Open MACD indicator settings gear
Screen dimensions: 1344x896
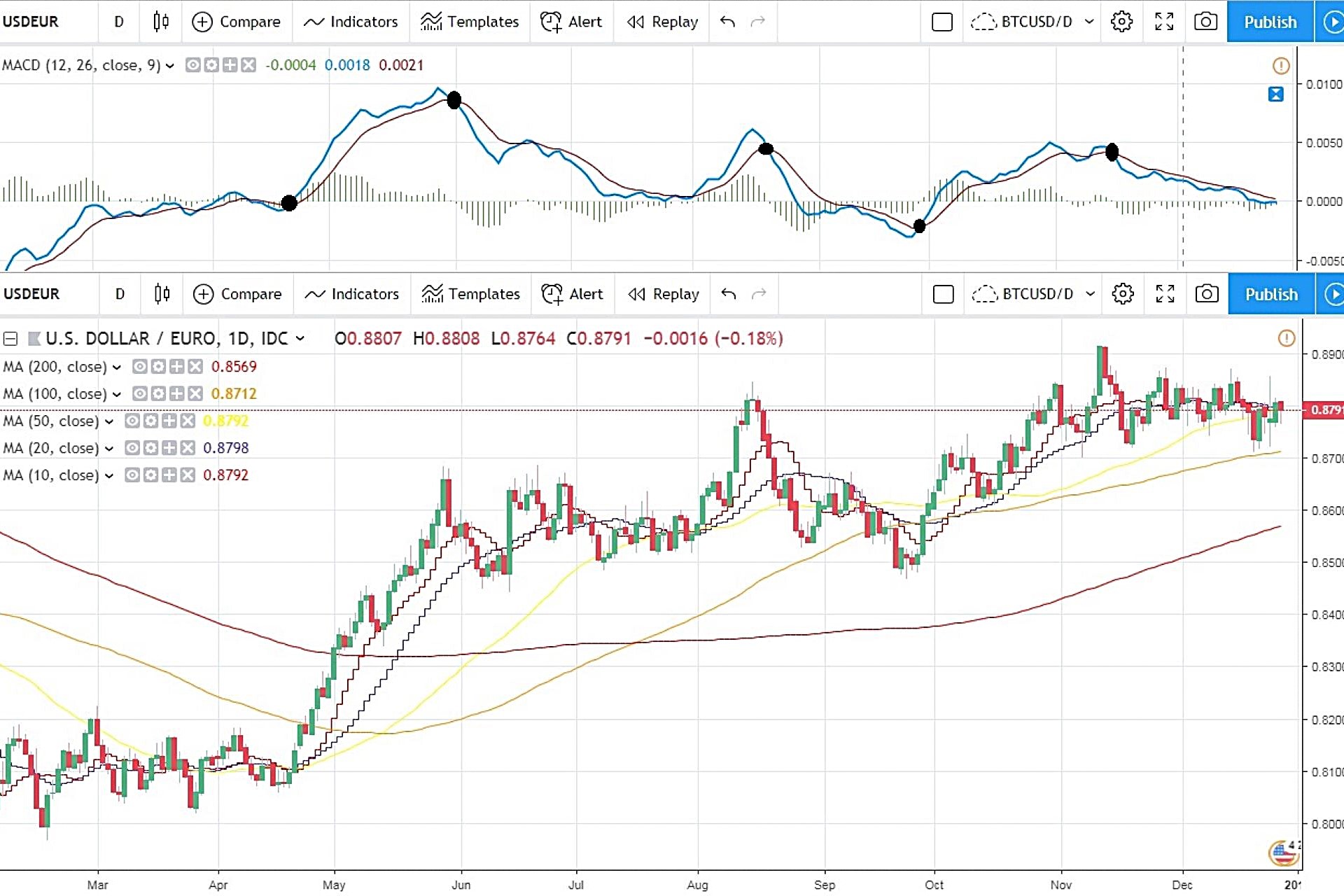click(211, 65)
